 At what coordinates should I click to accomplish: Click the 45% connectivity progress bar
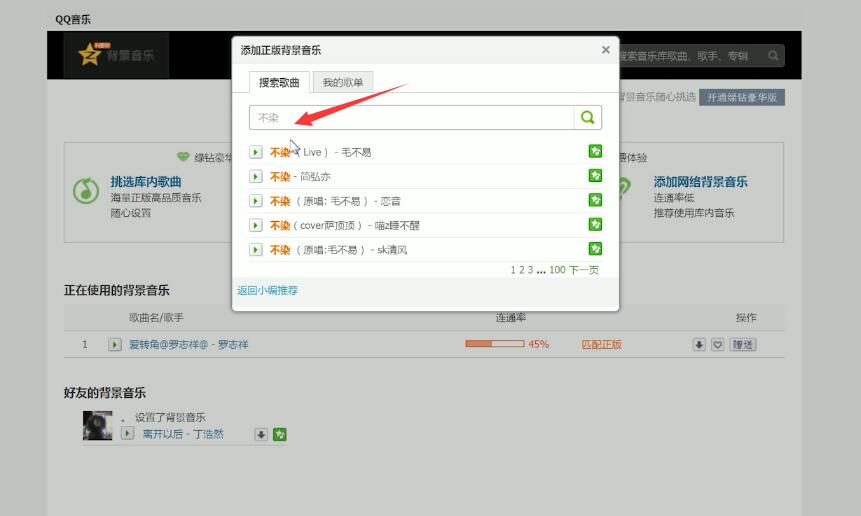tap(495, 344)
